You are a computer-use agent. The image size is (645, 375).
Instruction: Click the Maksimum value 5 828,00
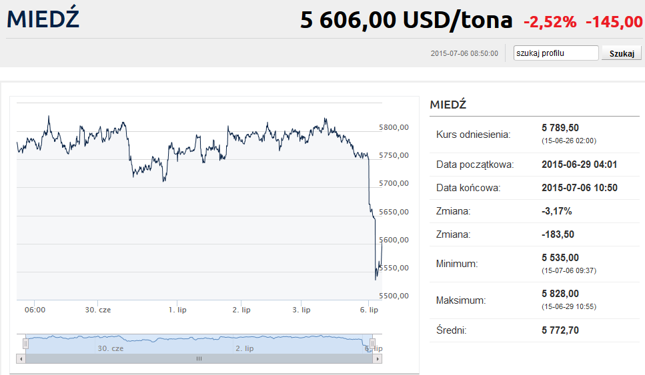tap(560, 294)
